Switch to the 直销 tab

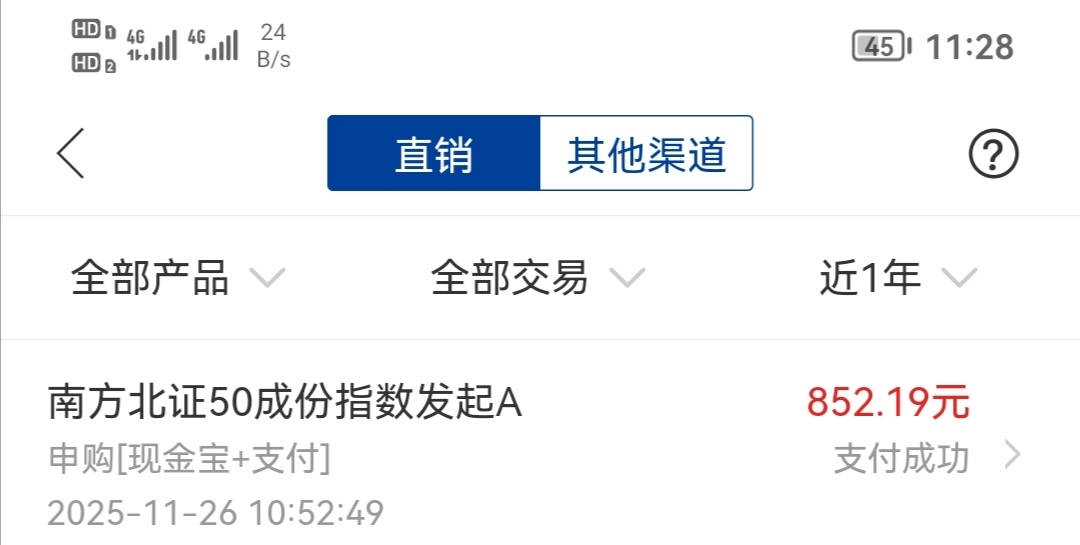point(434,153)
